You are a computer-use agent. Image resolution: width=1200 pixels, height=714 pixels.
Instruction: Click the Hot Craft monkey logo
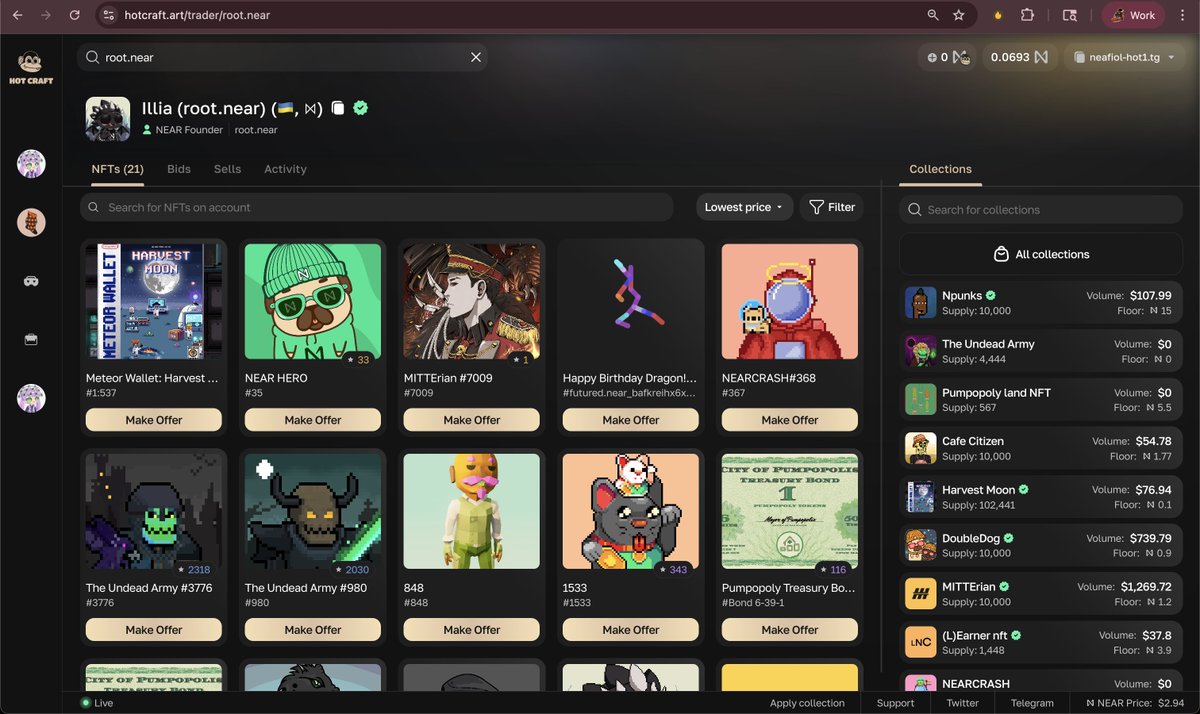pyautogui.click(x=31, y=65)
